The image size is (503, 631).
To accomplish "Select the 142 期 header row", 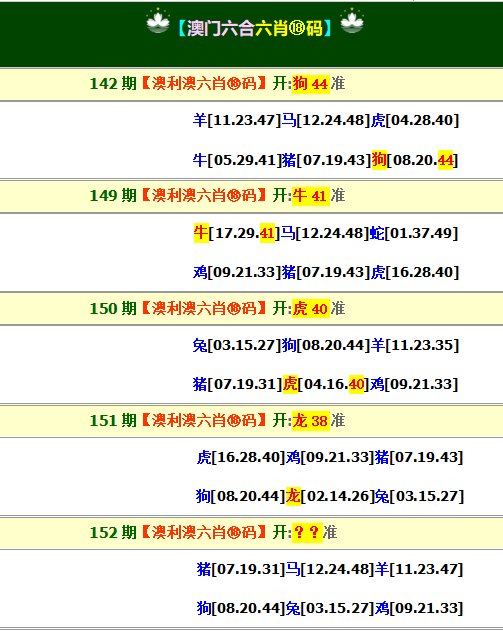I will tap(252, 84).
